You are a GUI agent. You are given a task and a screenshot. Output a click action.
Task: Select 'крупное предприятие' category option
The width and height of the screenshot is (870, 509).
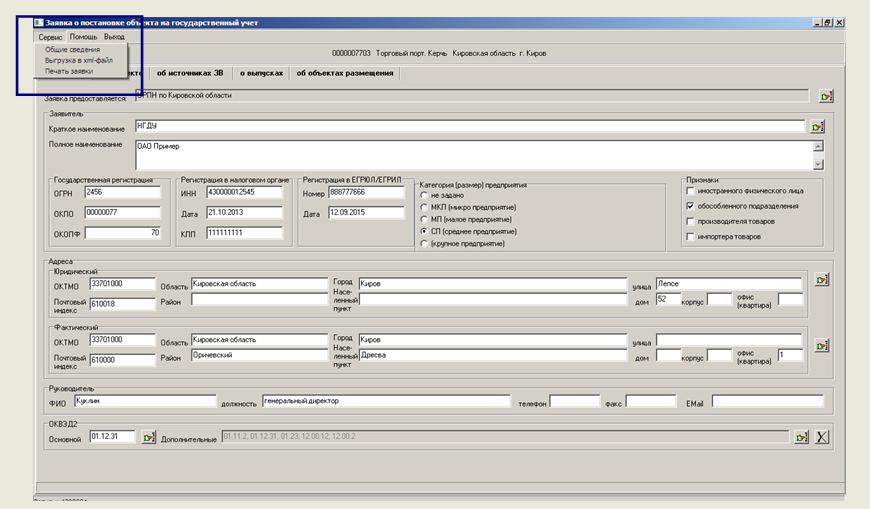pos(424,243)
